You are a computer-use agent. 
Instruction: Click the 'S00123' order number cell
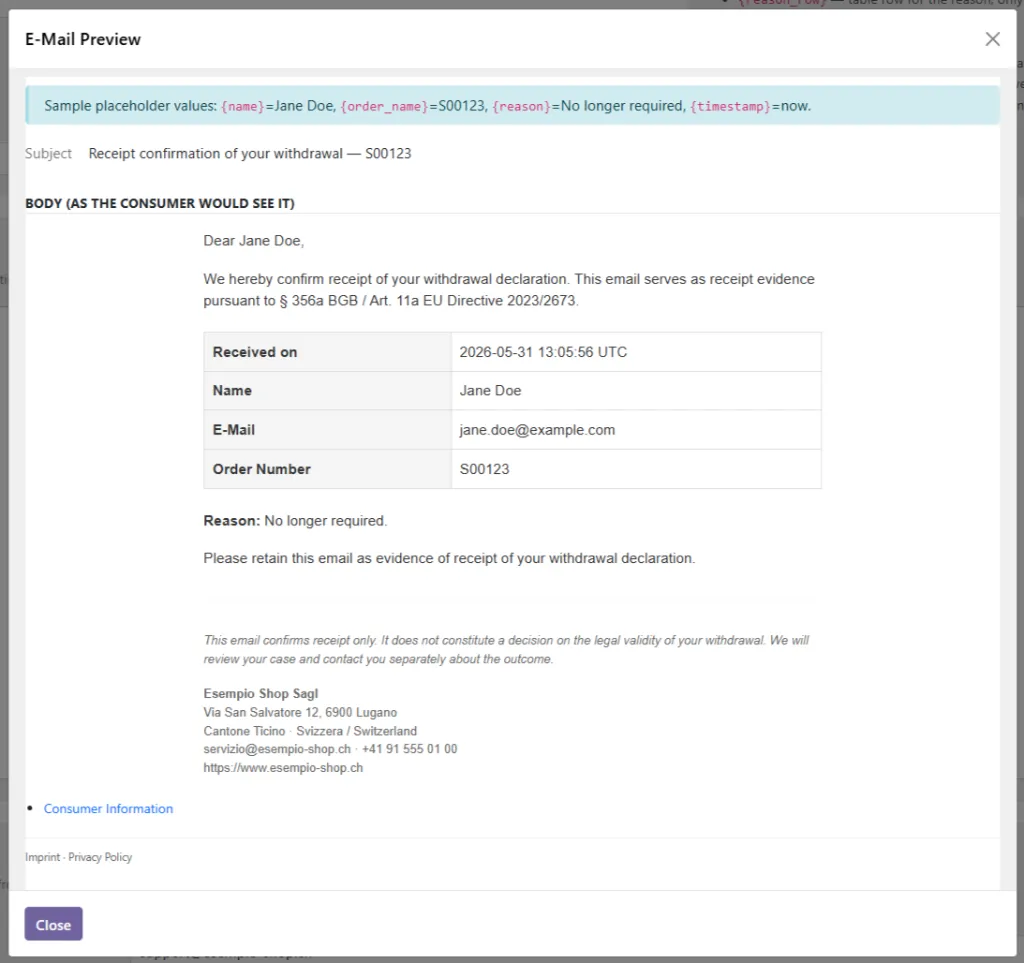click(636, 469)
